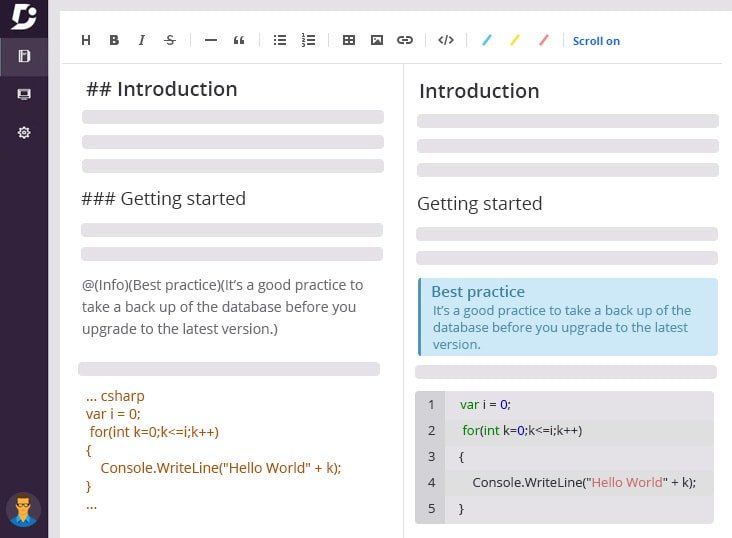Insert an image
This screenshot has height=538, width=732.
click(x=377, y=41)
